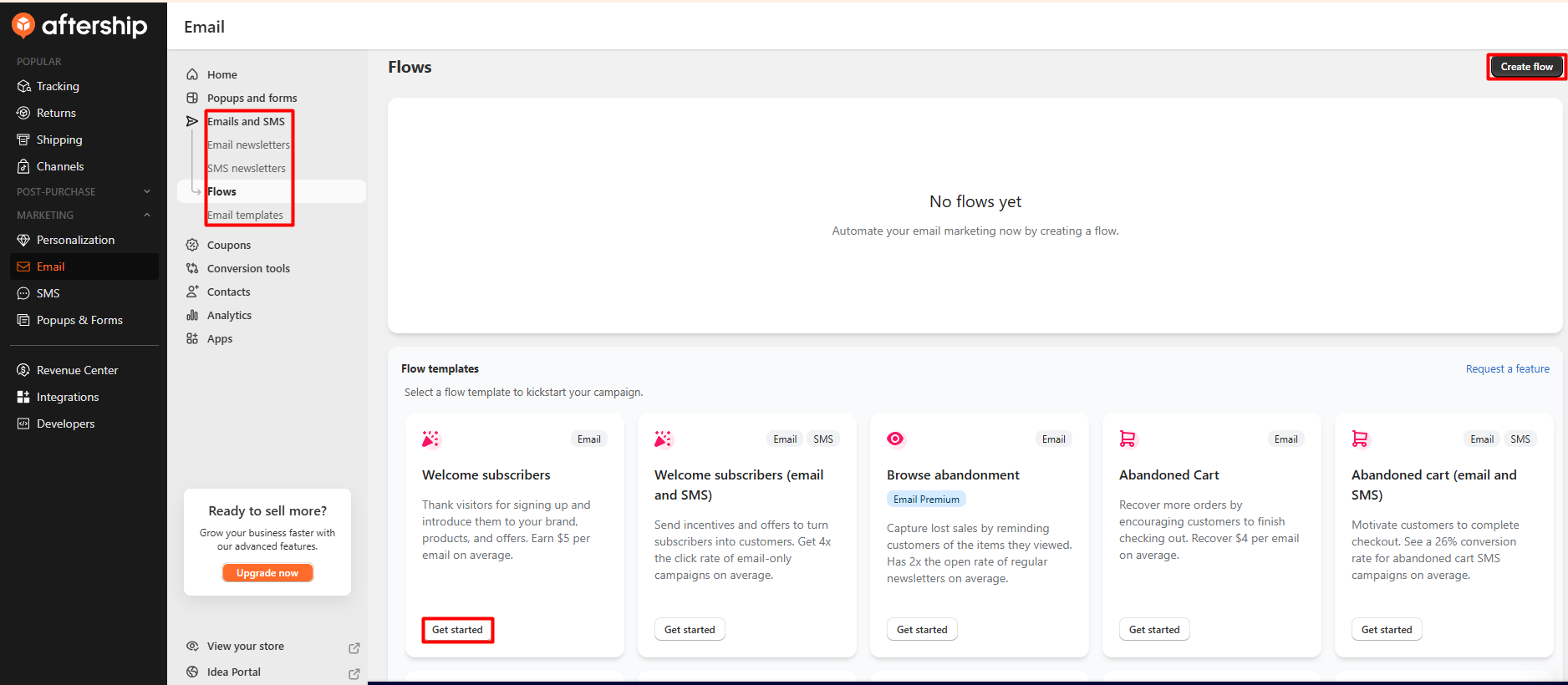Click Idea Portal external link icon
The height and width of the screenshot is (685, 1568).
tap(354, 673)
